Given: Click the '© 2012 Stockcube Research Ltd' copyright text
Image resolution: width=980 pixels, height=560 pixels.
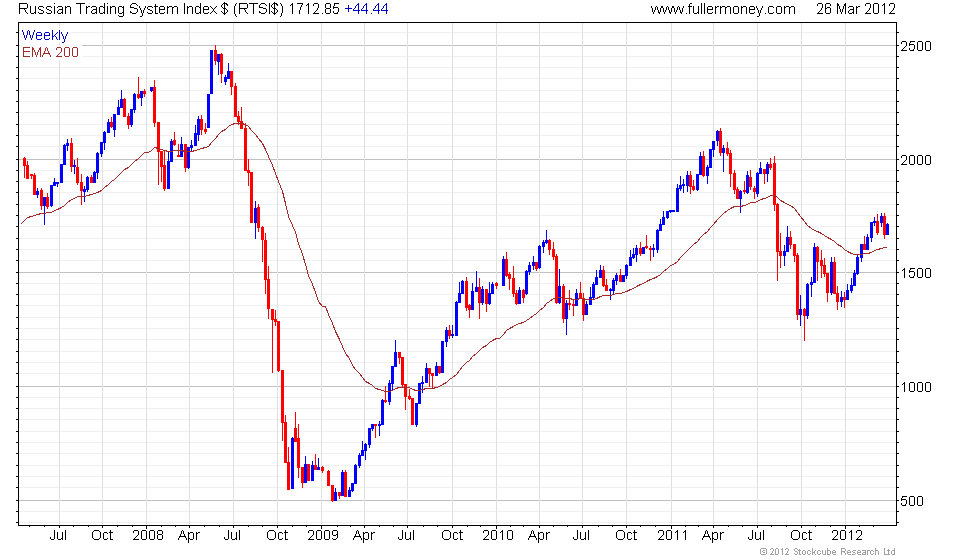Looking at the screenshot, I should pyautogui.click(x=828, y=552).
